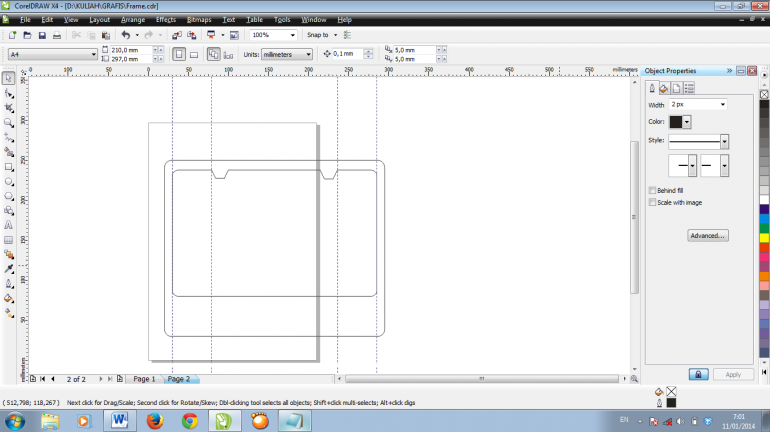The image size is (770, 432).
Task: Open the Bitmaps menu
Action: click(x=199, y=20)
